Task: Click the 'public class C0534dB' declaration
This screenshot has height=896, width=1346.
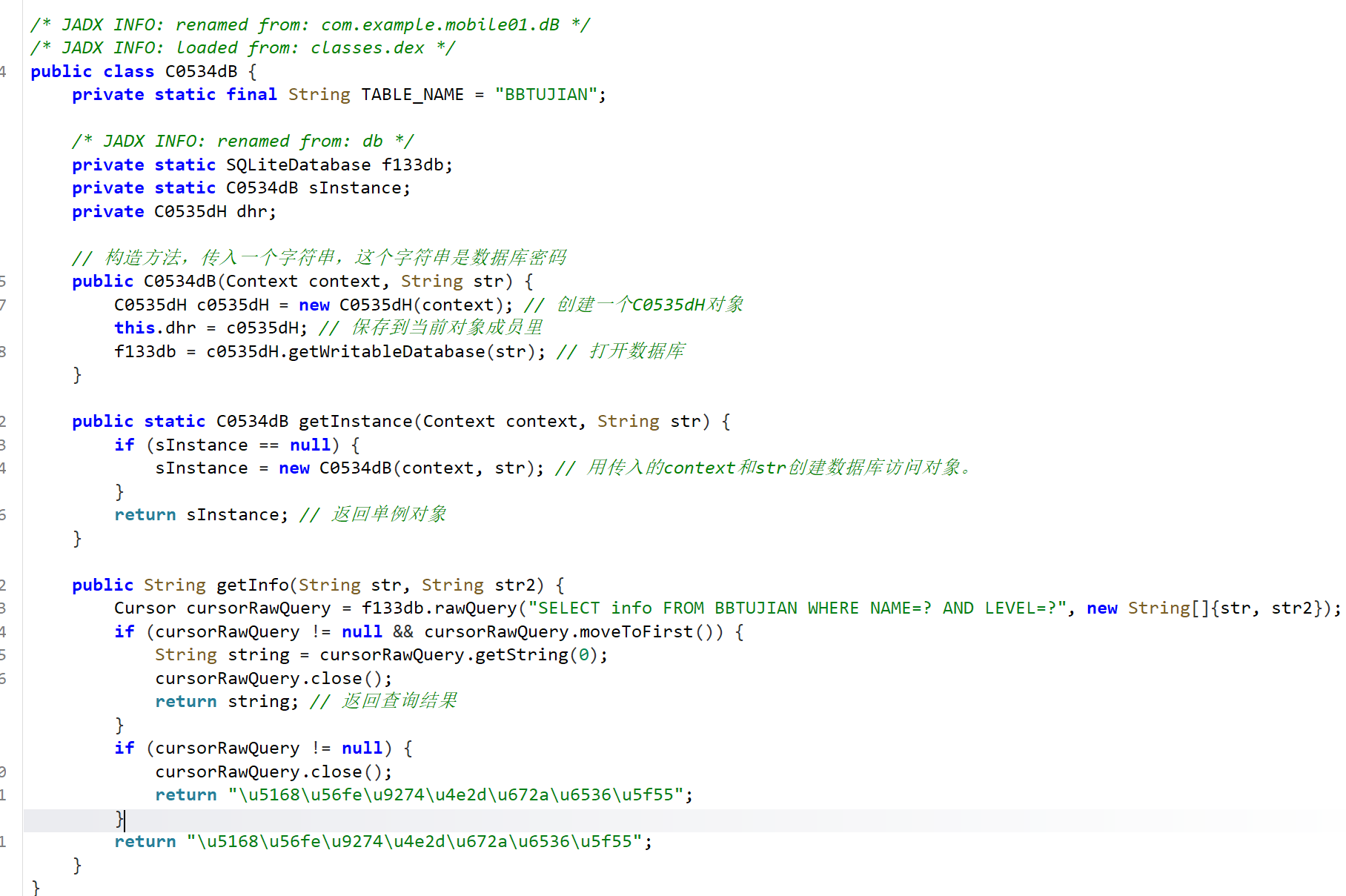Action: 134,72
